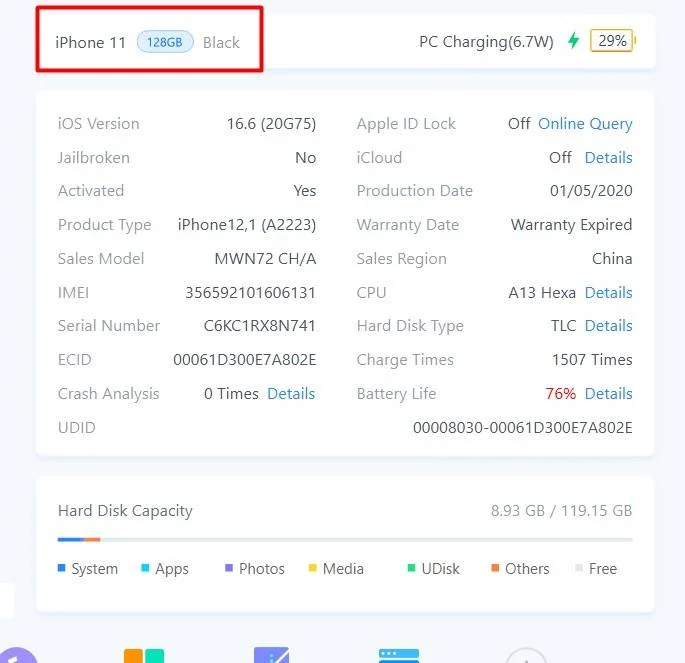Click the iPhone 11 device name
The image size is (685, 663).
click(x=90, y=42)
